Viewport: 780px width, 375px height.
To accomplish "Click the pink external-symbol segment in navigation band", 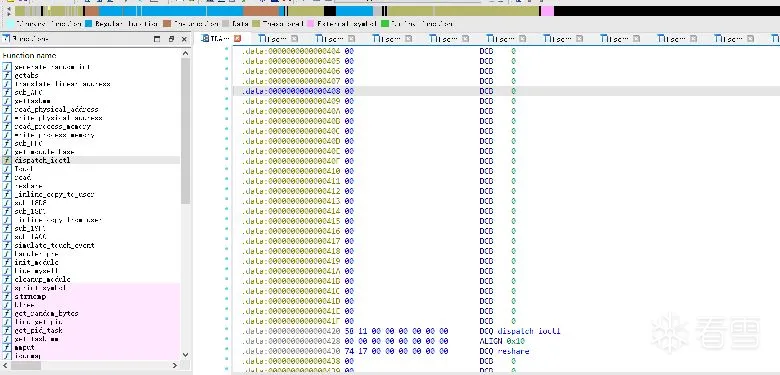I will click(547, 11).
